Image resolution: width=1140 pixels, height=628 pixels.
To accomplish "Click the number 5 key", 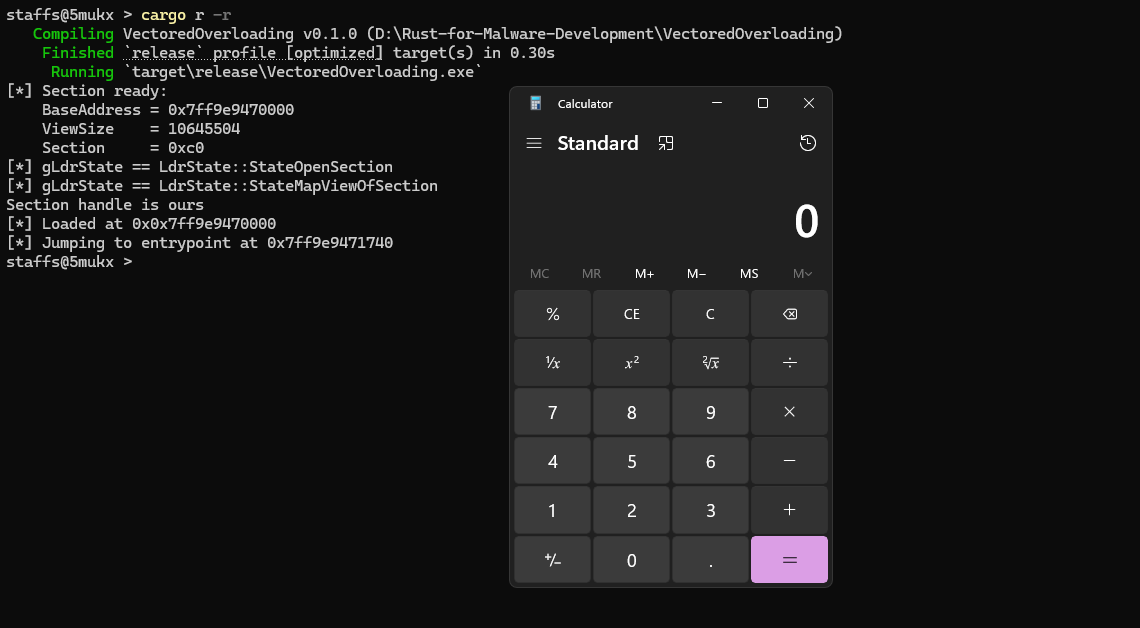I will click(x=631, y=461).
